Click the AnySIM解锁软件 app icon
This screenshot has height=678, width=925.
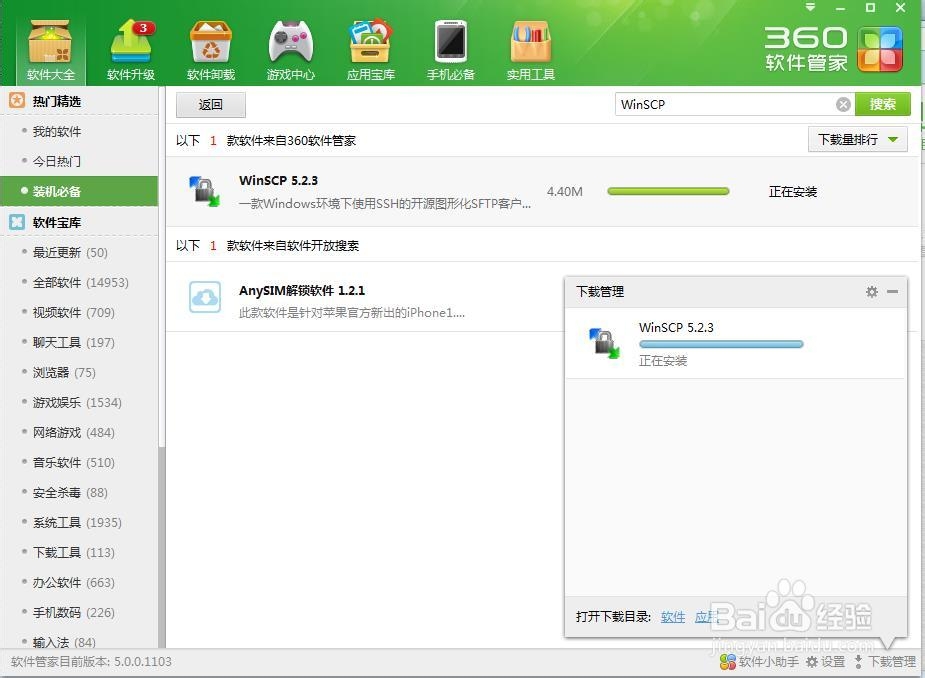click(x=204, y=298)
